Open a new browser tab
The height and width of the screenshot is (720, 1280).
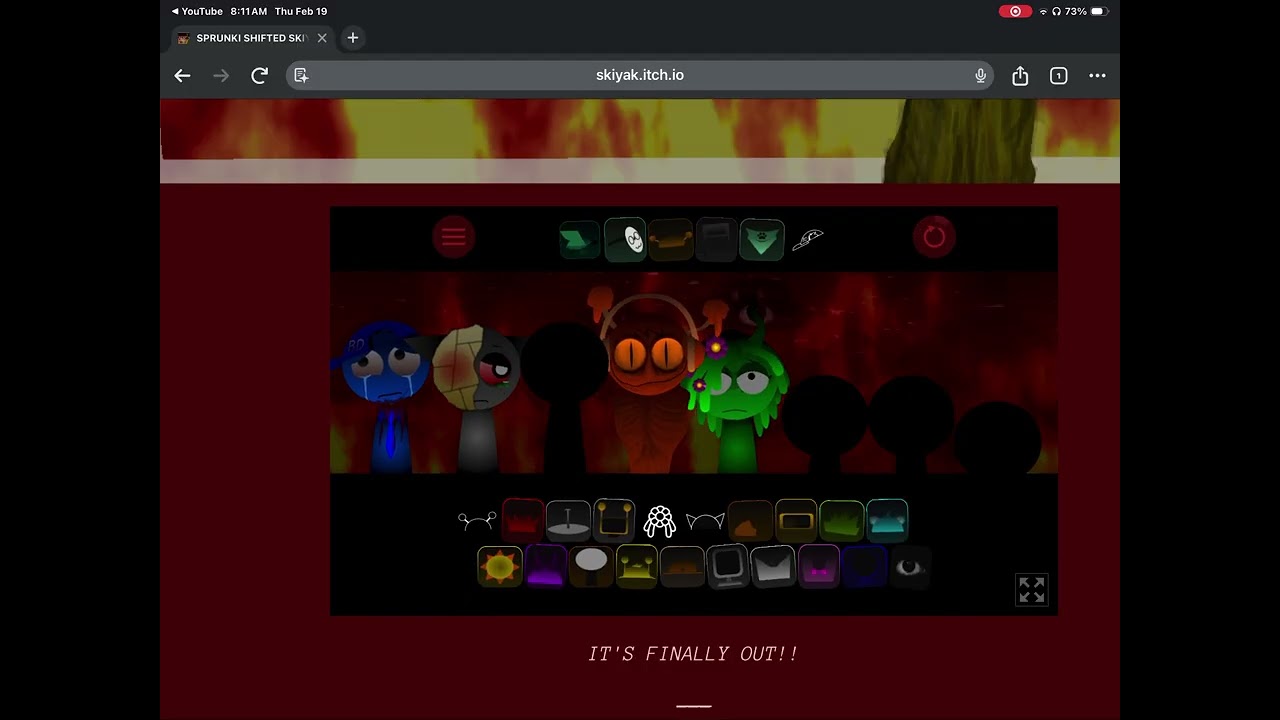[x=352, y=38]
